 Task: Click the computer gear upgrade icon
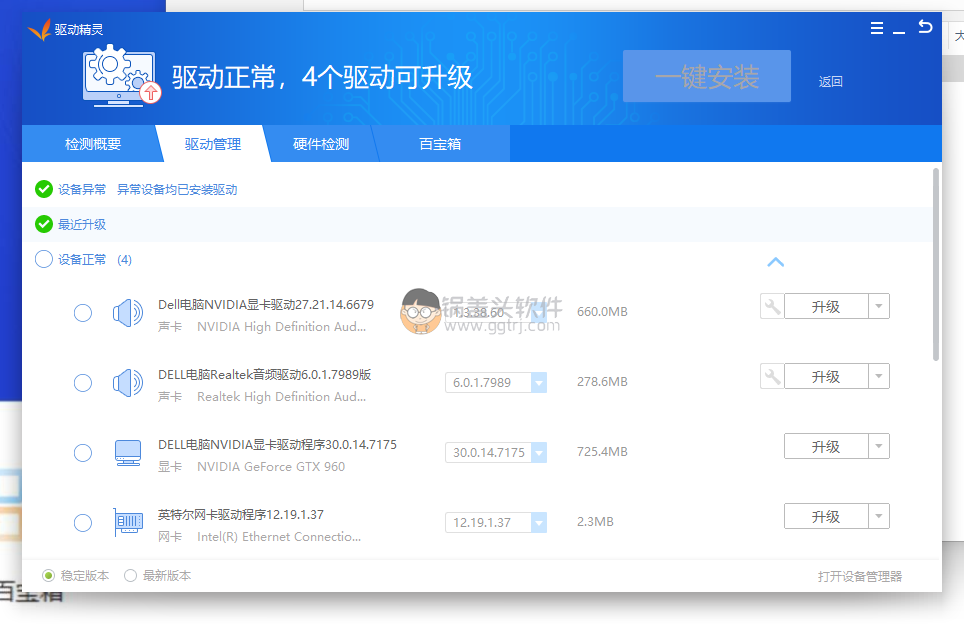(120, 76)
